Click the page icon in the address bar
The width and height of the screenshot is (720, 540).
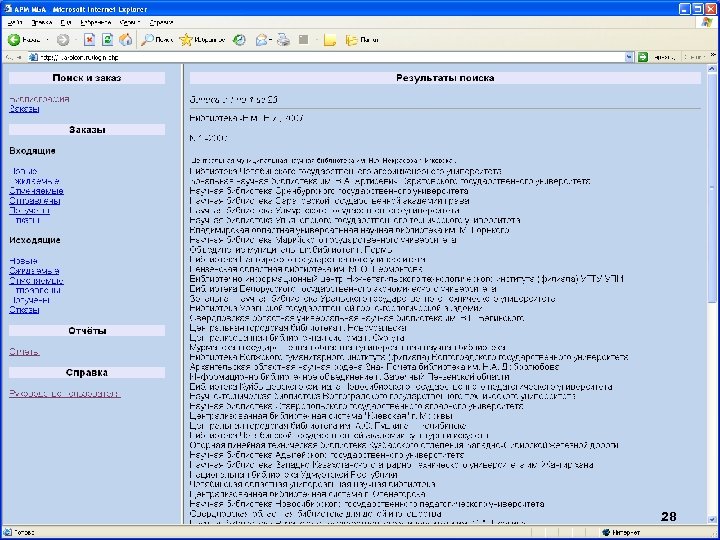(33, 57)
